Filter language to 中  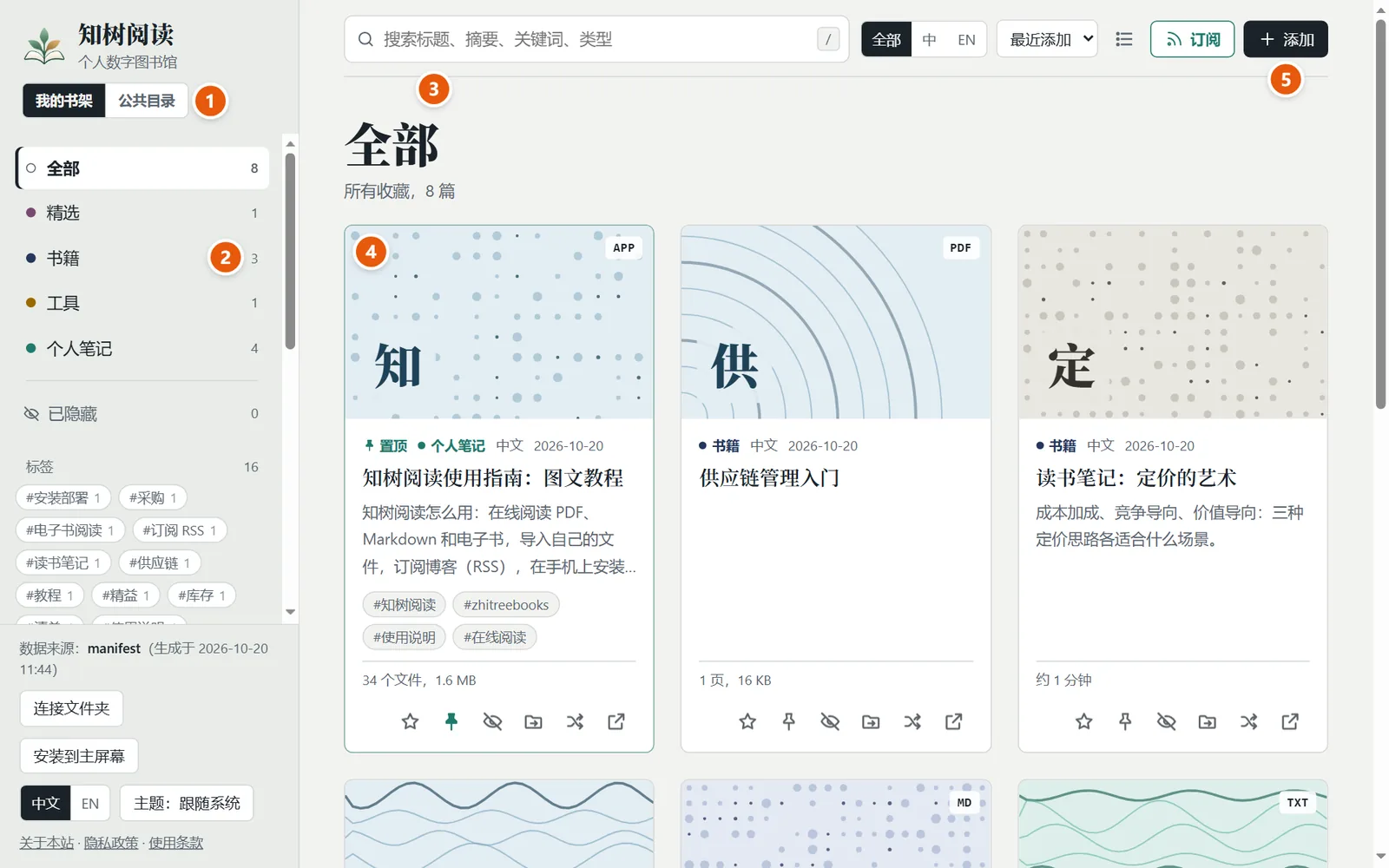point(930,39)
